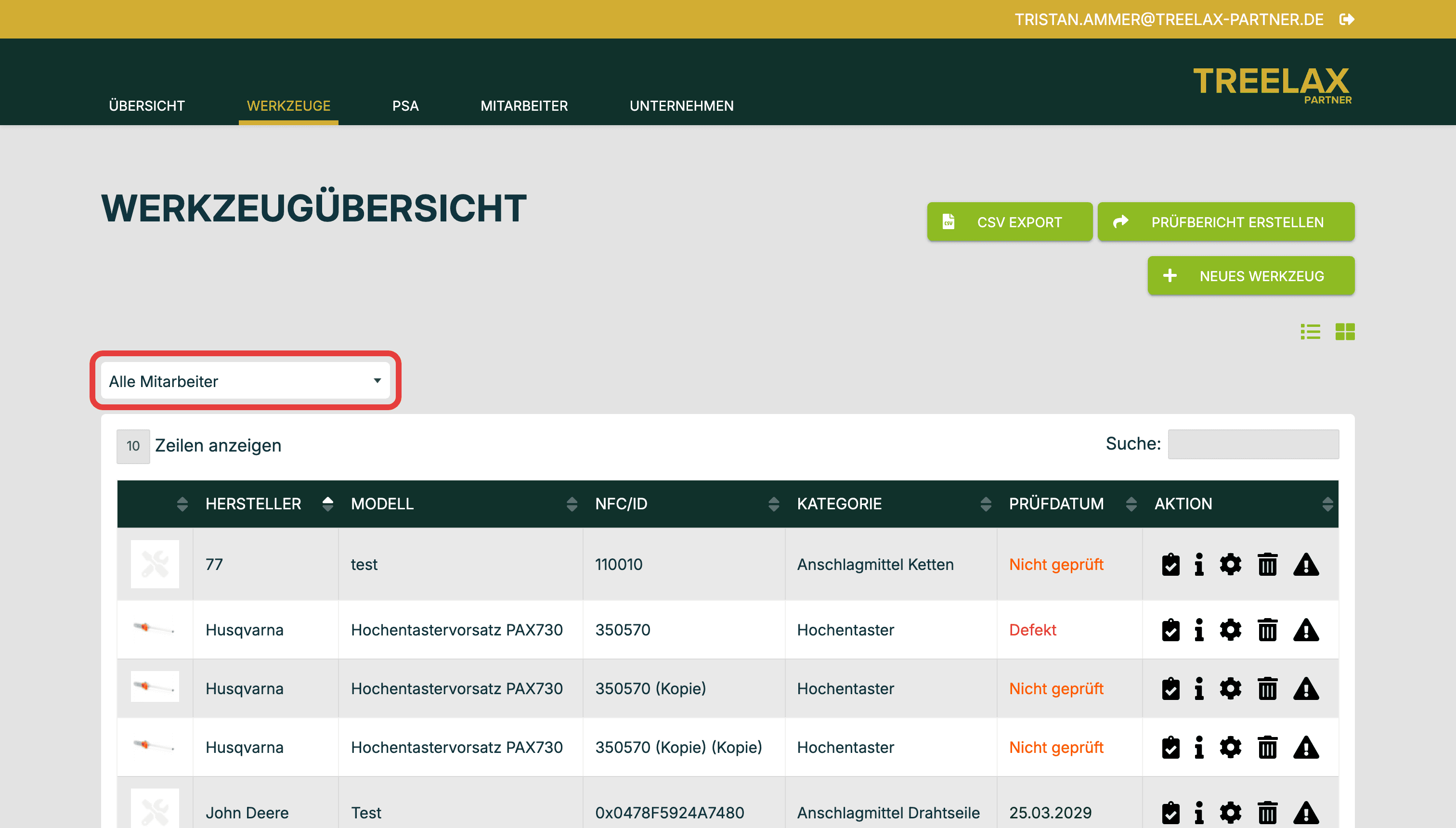Click the Treelax Partner logo

[x=1272, y=85]
